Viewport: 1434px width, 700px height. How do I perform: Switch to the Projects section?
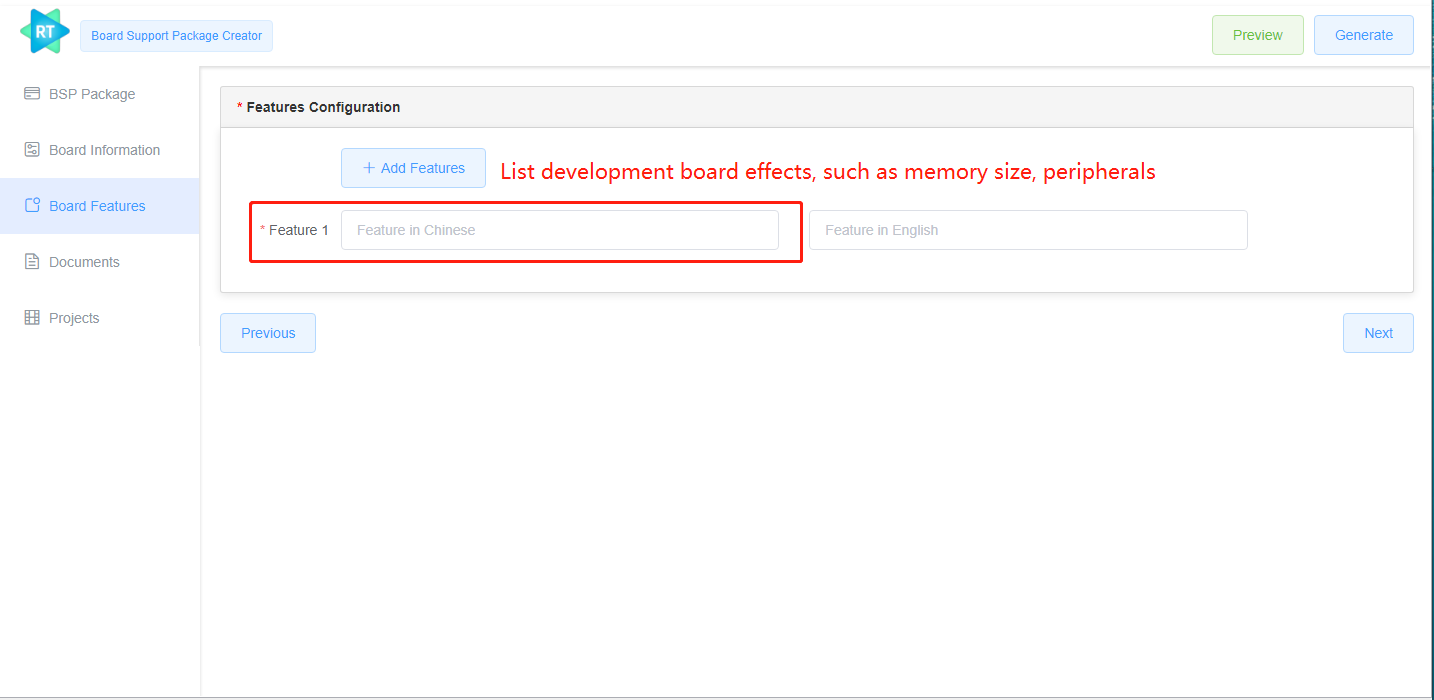click(74, 317)
